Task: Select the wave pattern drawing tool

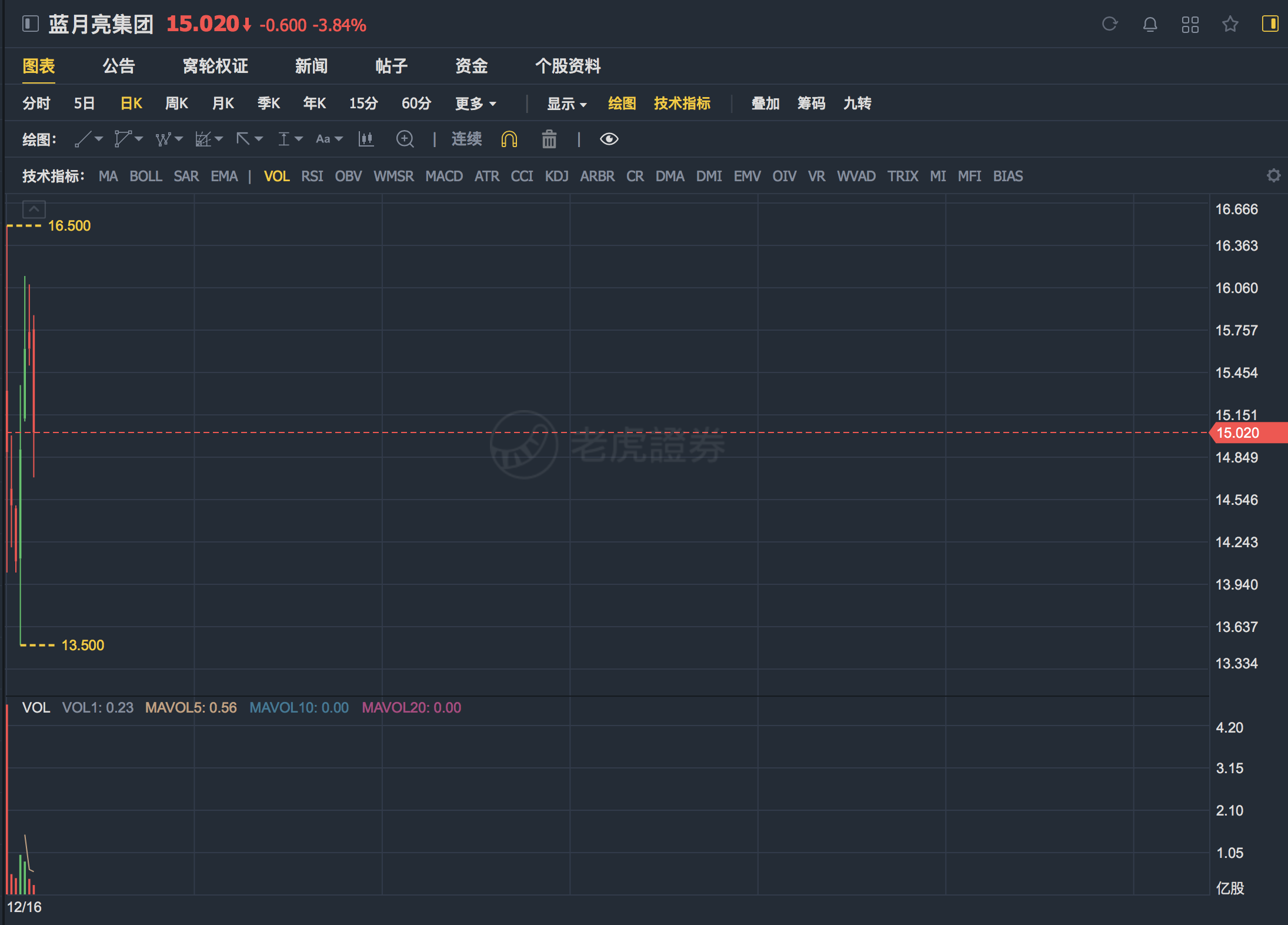Action: click(163, 139)
